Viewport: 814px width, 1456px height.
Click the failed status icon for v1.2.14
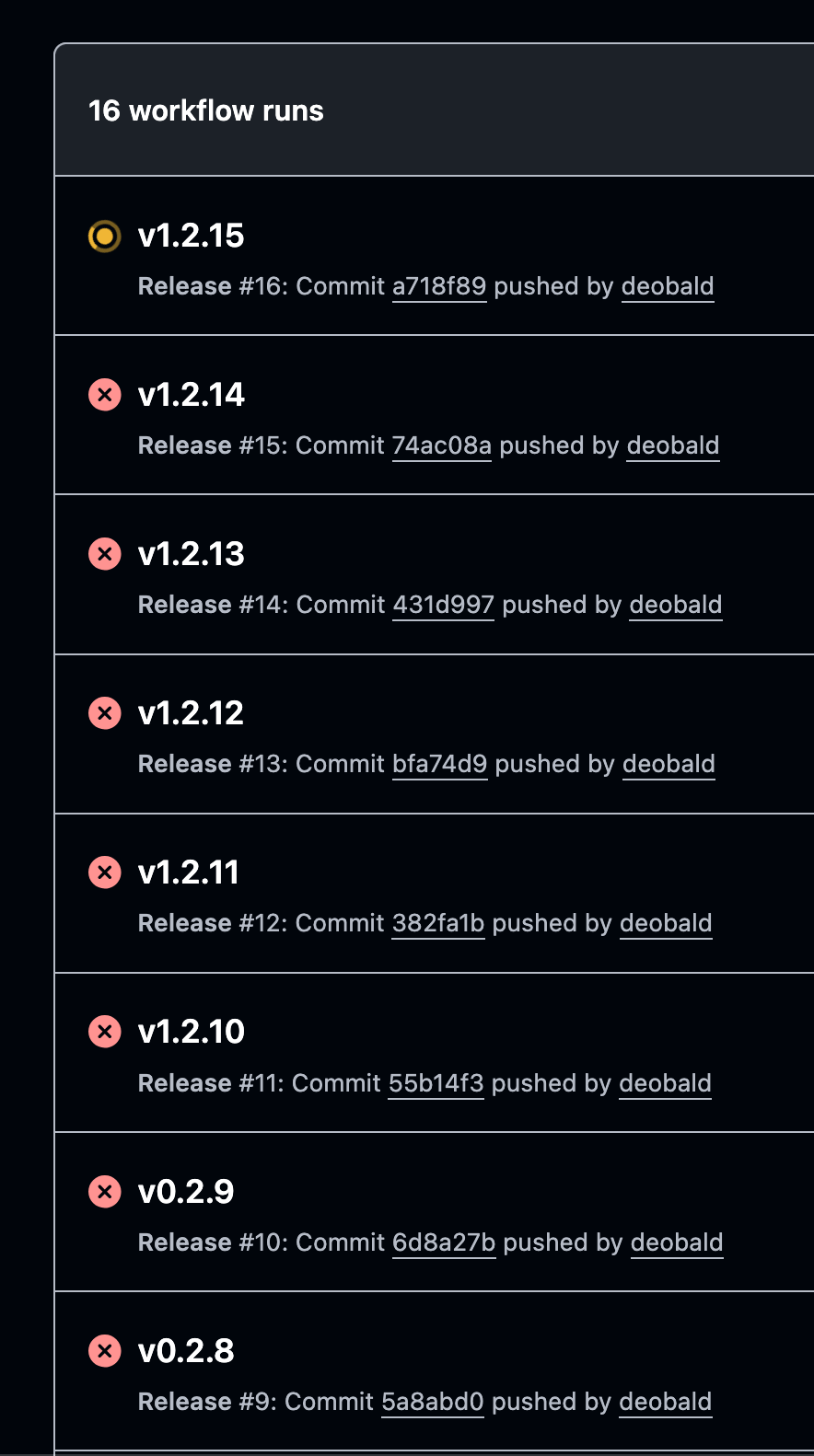(104, 396)
